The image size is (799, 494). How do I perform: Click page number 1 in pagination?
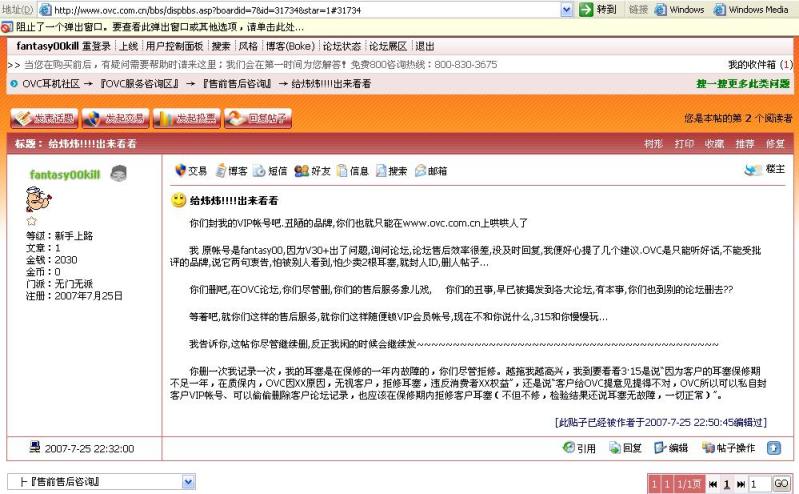pyautogui.click(x=727, y=484)
